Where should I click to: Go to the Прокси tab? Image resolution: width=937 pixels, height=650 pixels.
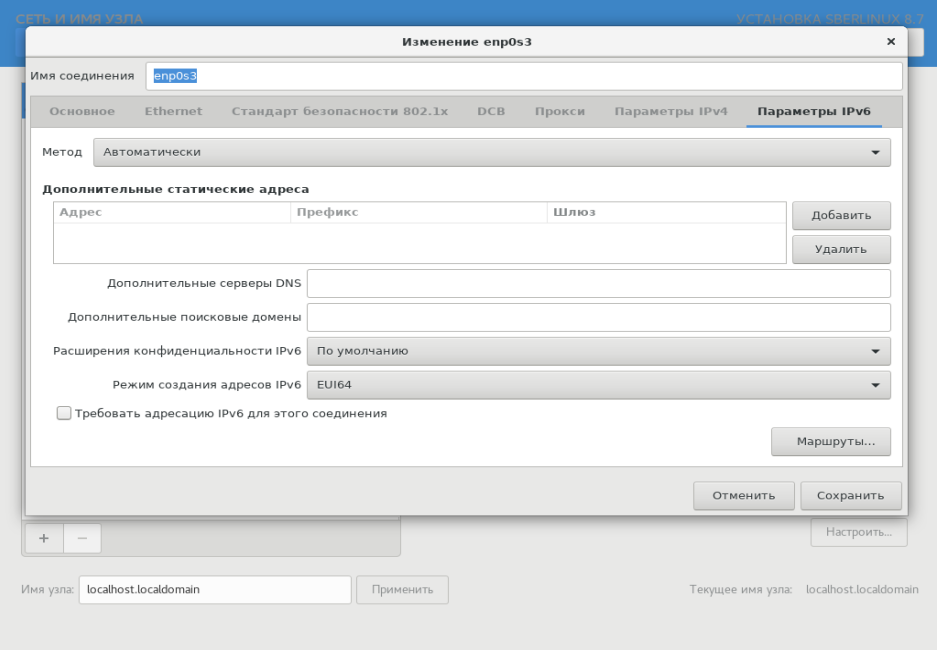(559, 111)
